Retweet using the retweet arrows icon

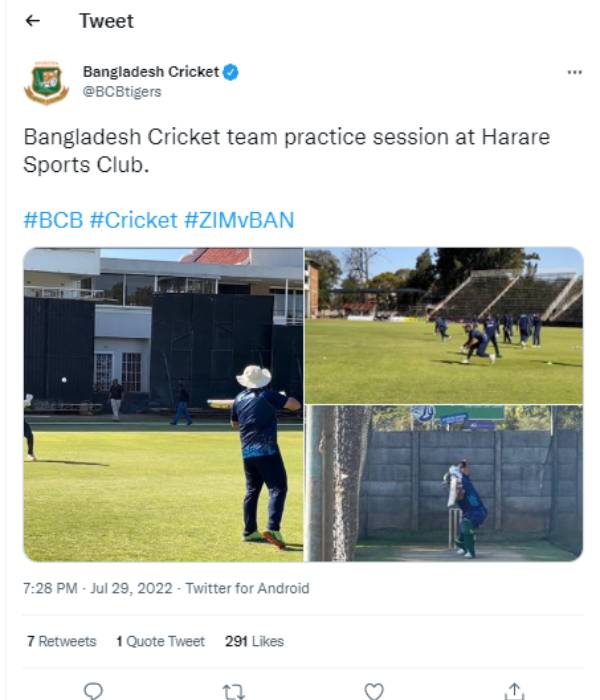tap(233, 691)
